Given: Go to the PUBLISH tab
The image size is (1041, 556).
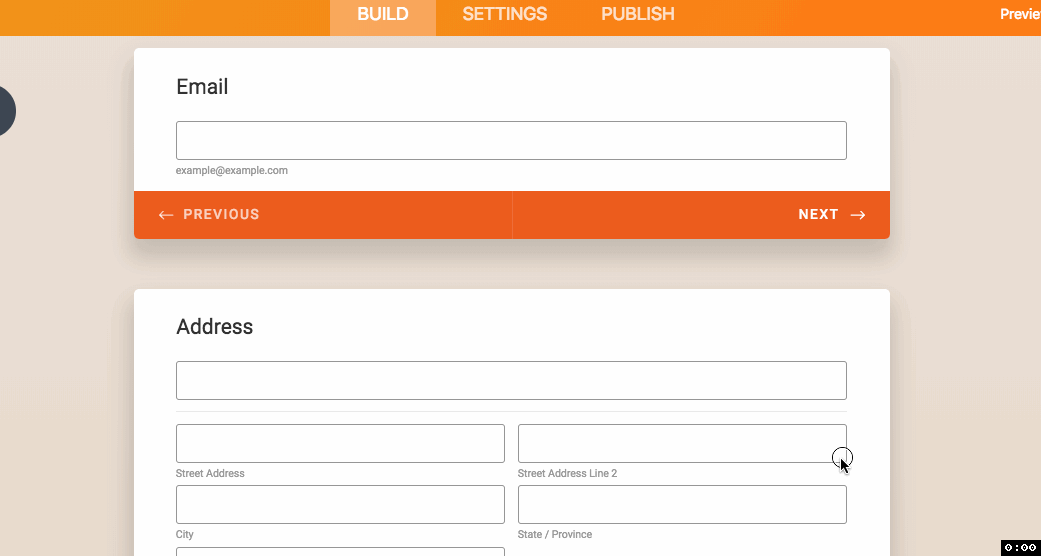Looking at the screenshot, I should pyautogui.click(x=637, y=14).
